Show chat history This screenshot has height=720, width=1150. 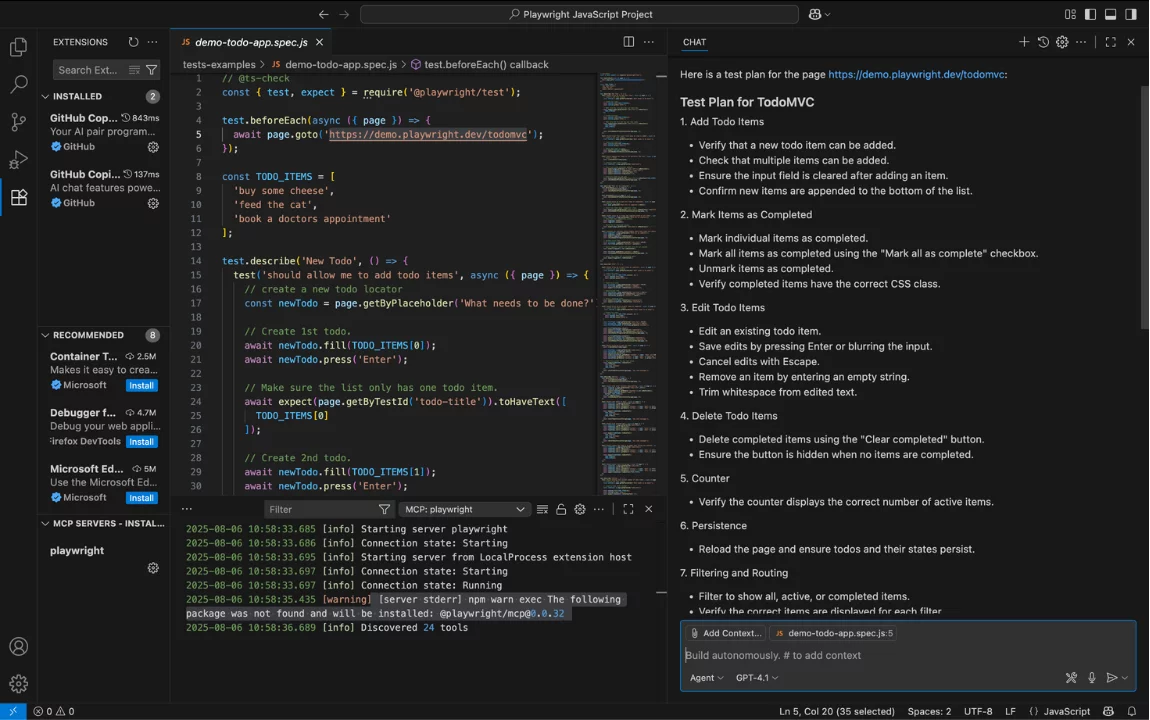[1043, 42]
